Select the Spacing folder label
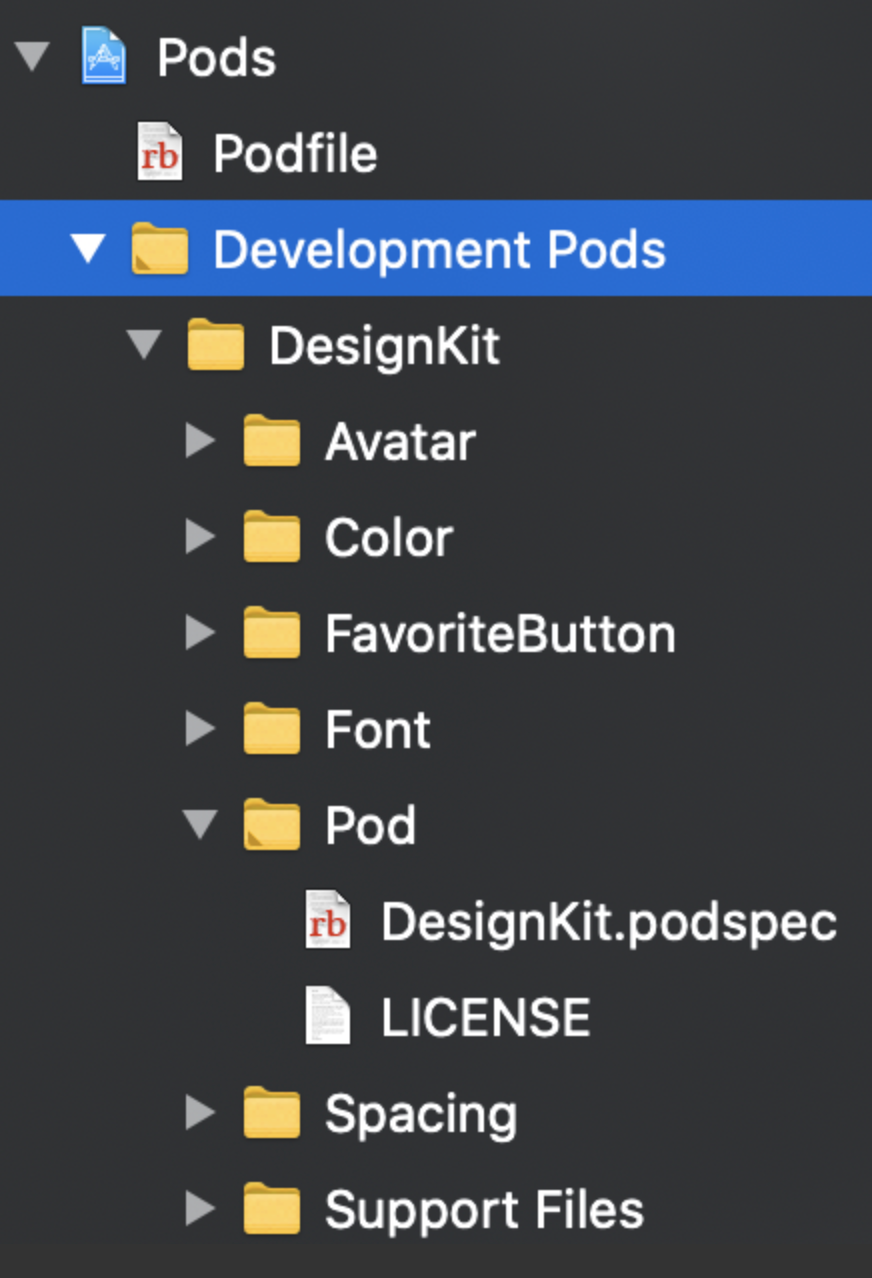Viewport: 872px width, 1278px height. (x=420, y=1114)
